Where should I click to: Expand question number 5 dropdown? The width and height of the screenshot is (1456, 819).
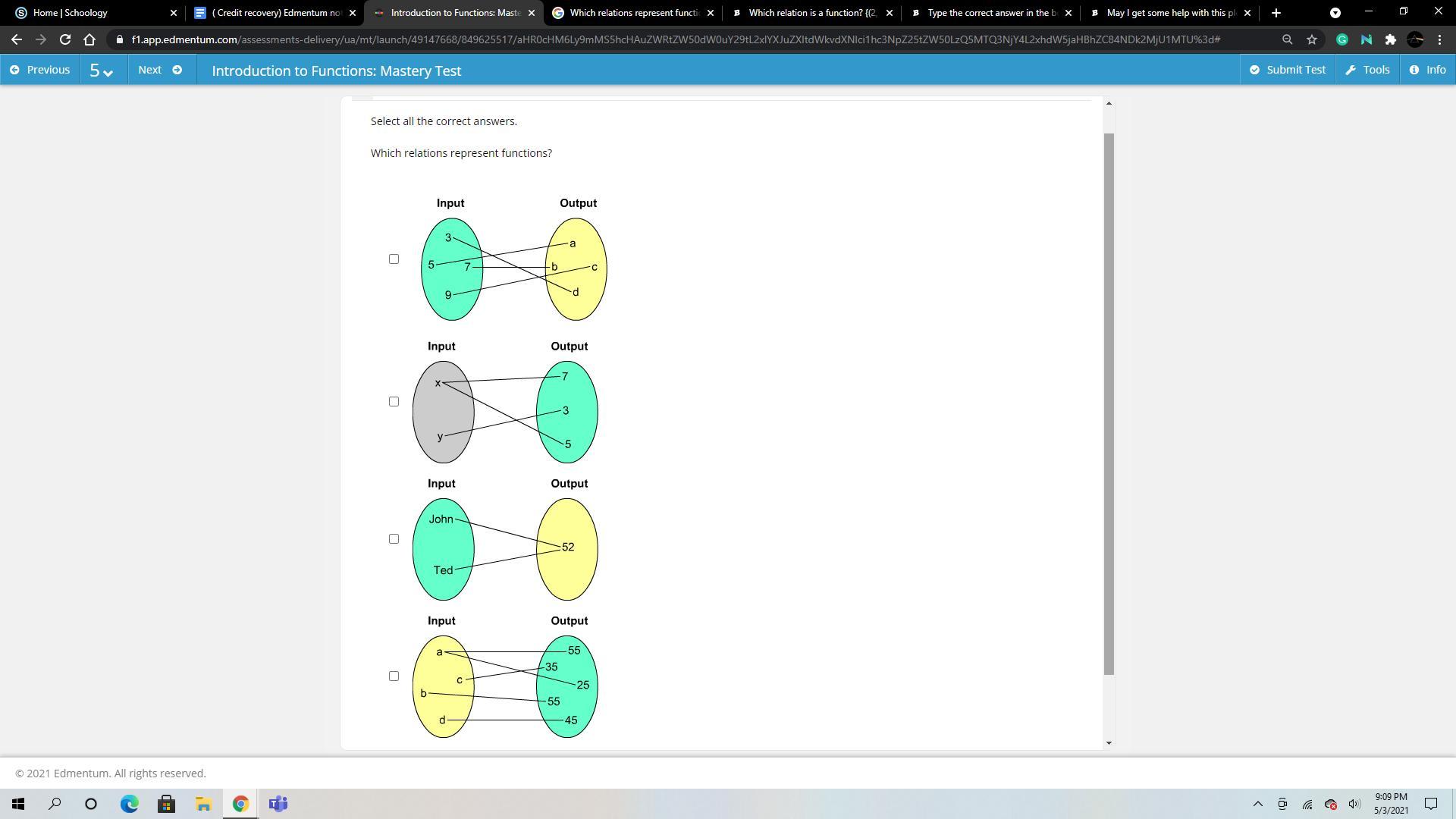coord(102,71)
